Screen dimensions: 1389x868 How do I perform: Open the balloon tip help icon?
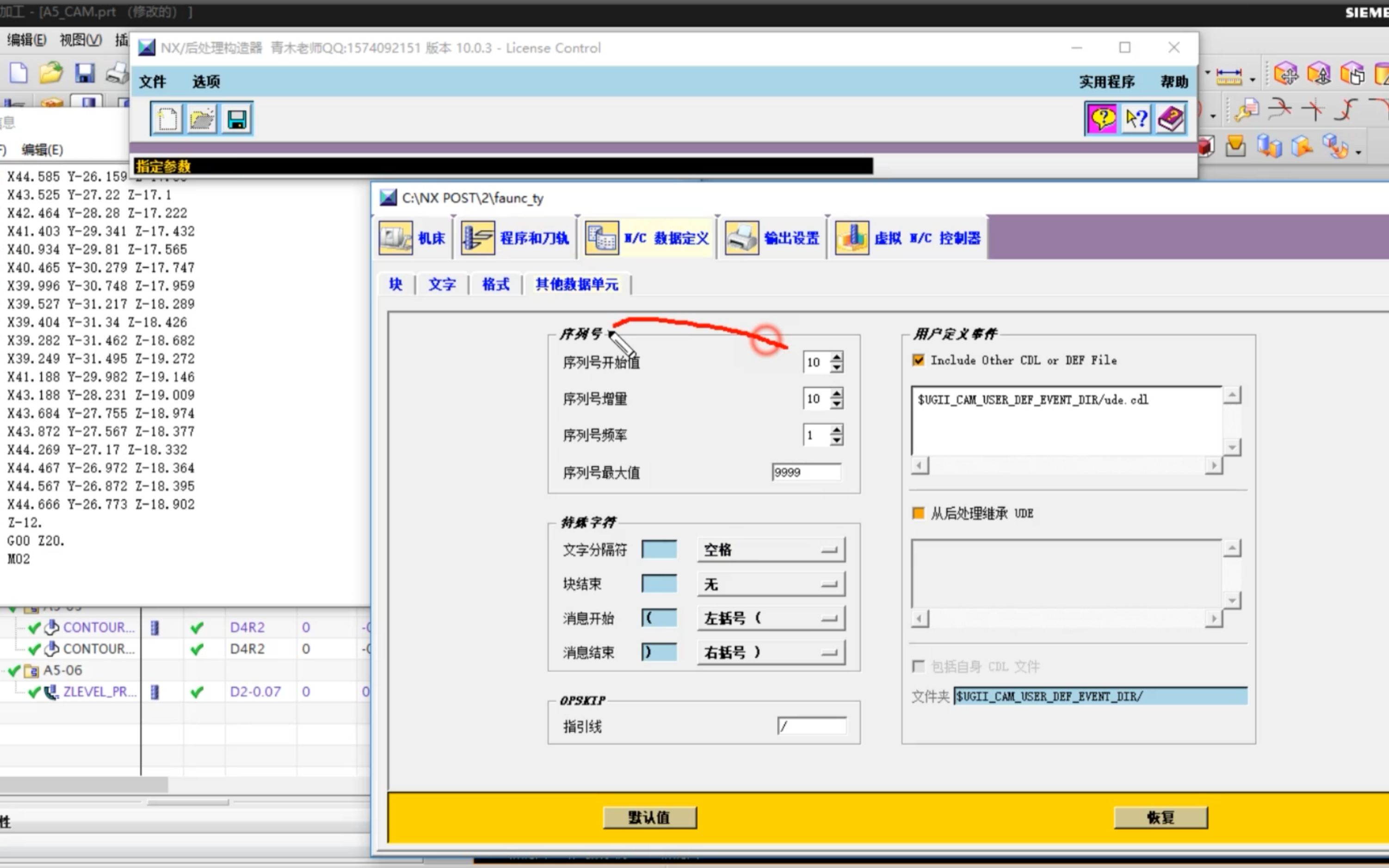[1102, 119]
